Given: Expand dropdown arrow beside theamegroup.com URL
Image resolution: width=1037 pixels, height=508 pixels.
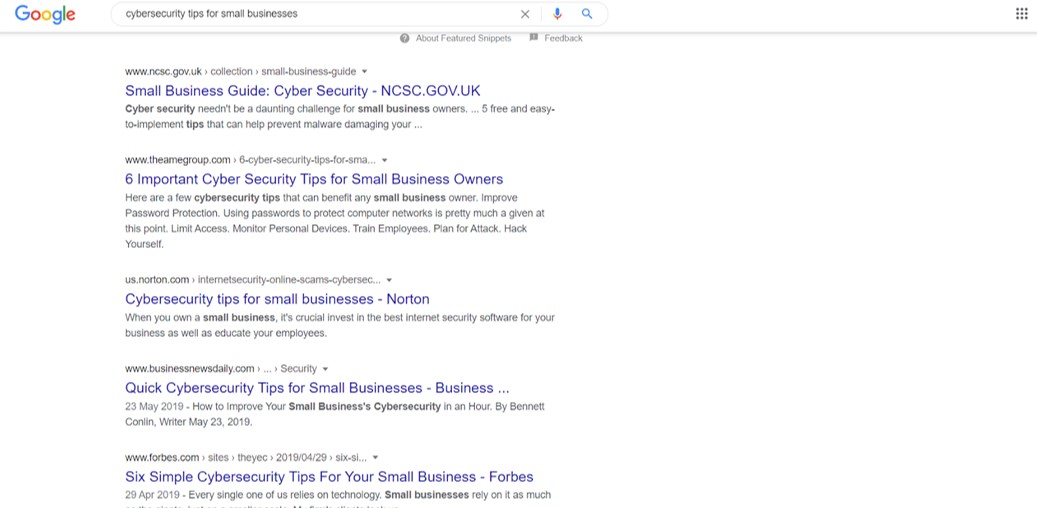Looking at the screenshot, I should pyautogui.click(x=384, y=160).
